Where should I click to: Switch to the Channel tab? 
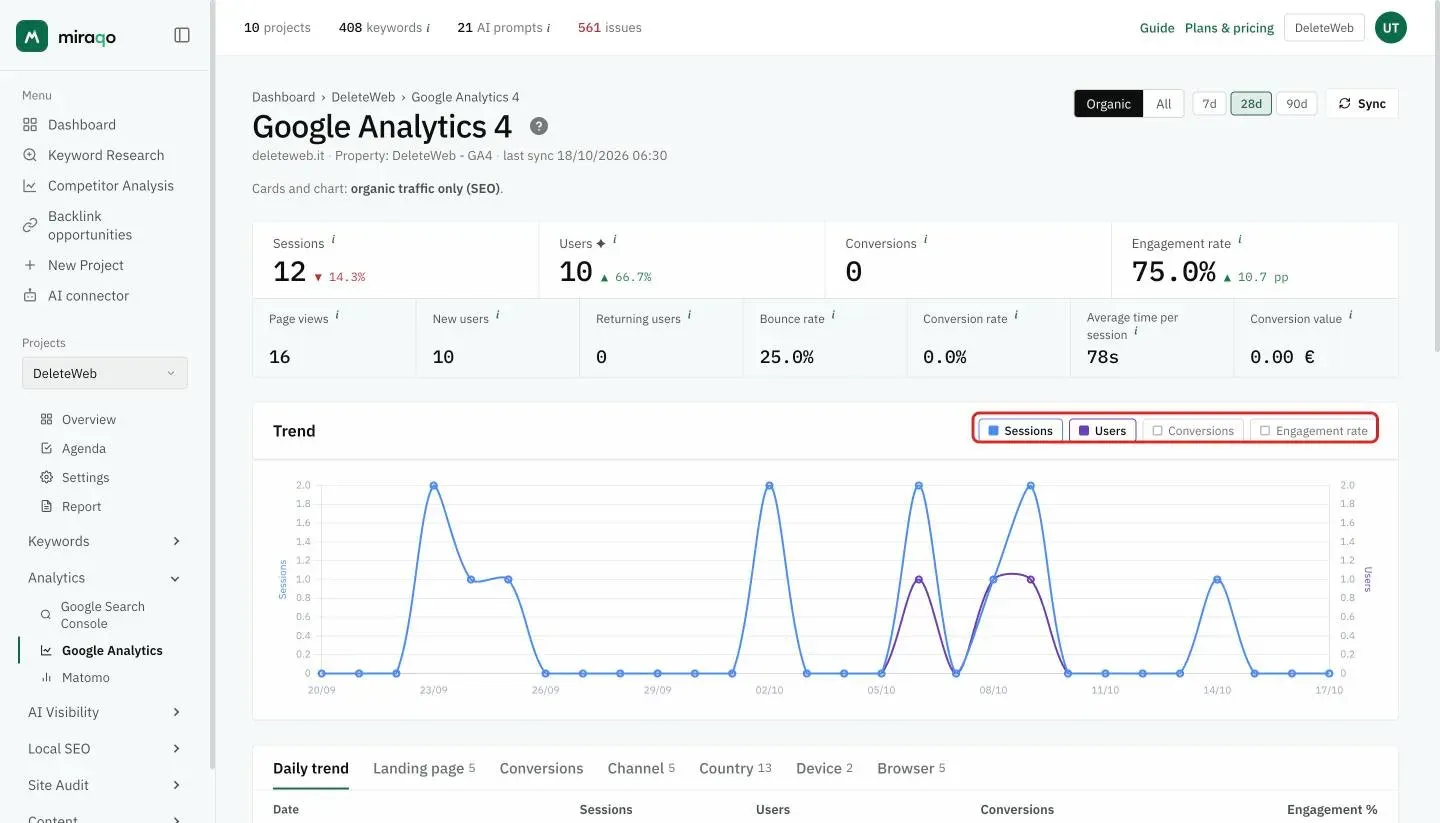[641, 768]
